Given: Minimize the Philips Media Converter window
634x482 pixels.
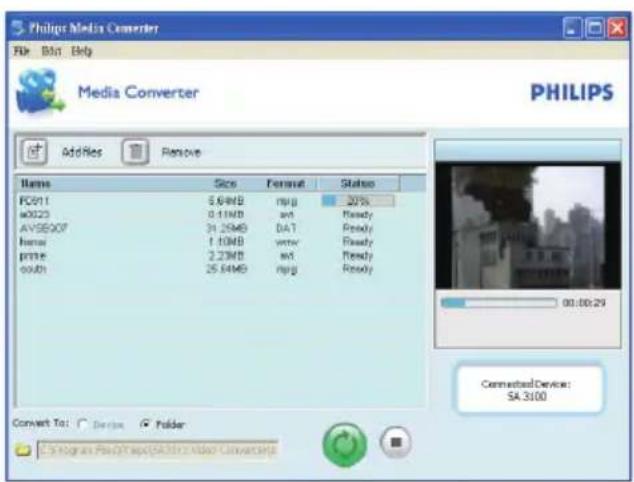Looking at the screenshot, I should point(572,28).
